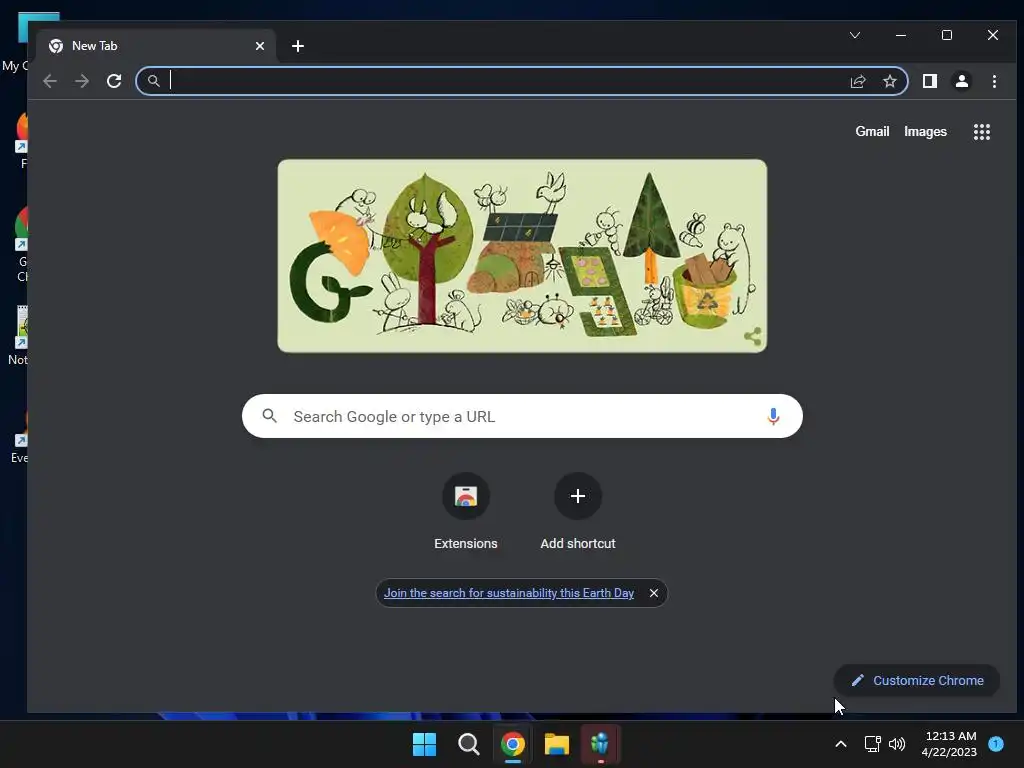Click the taskbar app with people icon
The height and width of the screenshot is (768, 1024).
(x=600, y=744)
